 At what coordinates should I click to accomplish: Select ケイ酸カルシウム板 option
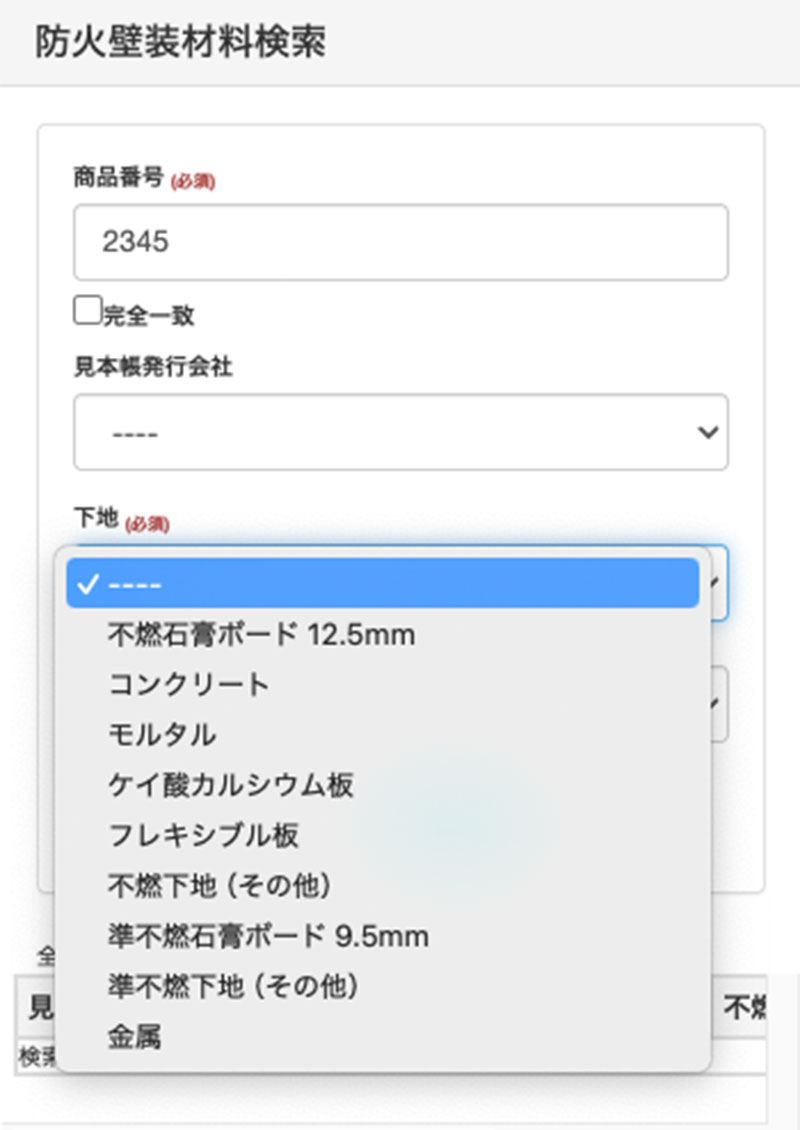pos(231,785)
